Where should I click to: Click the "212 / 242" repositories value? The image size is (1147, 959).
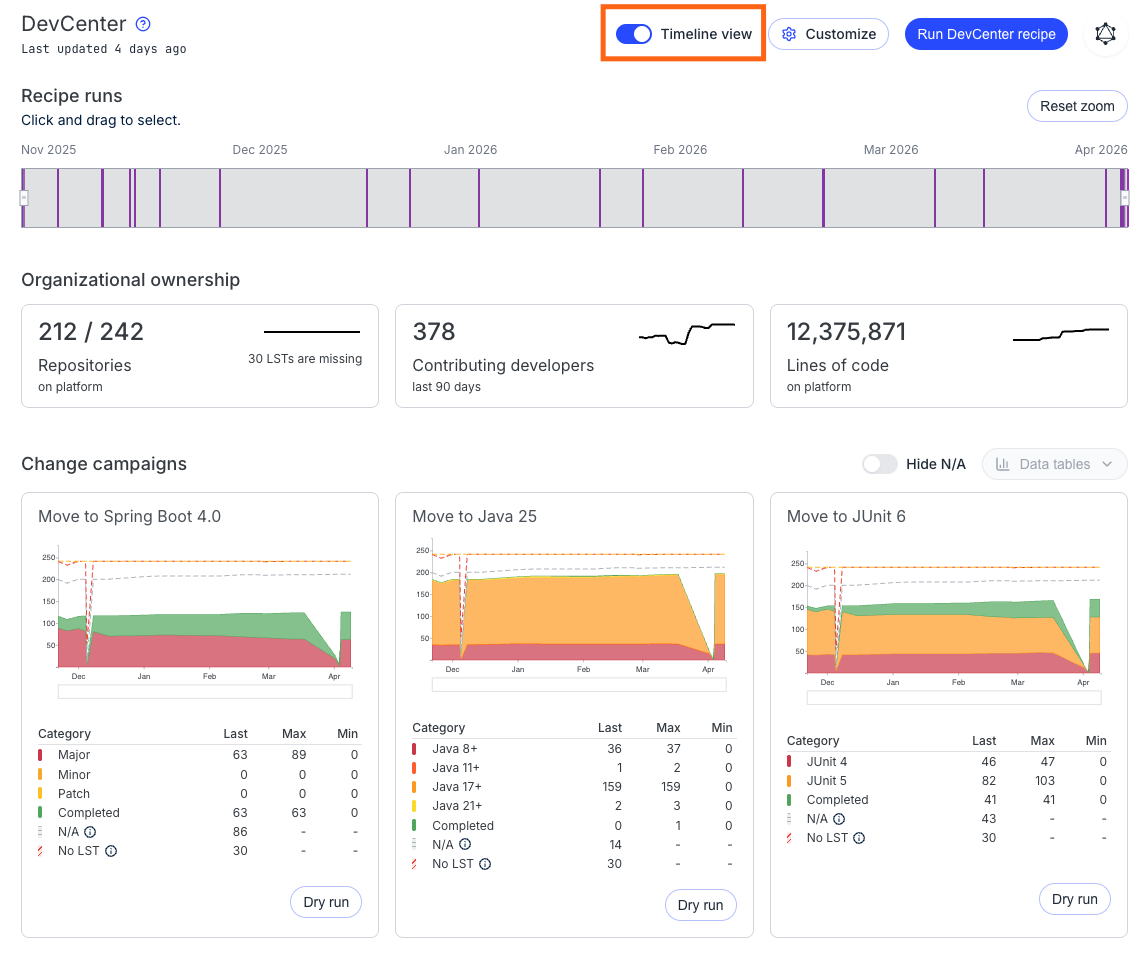tap(91, 332)
